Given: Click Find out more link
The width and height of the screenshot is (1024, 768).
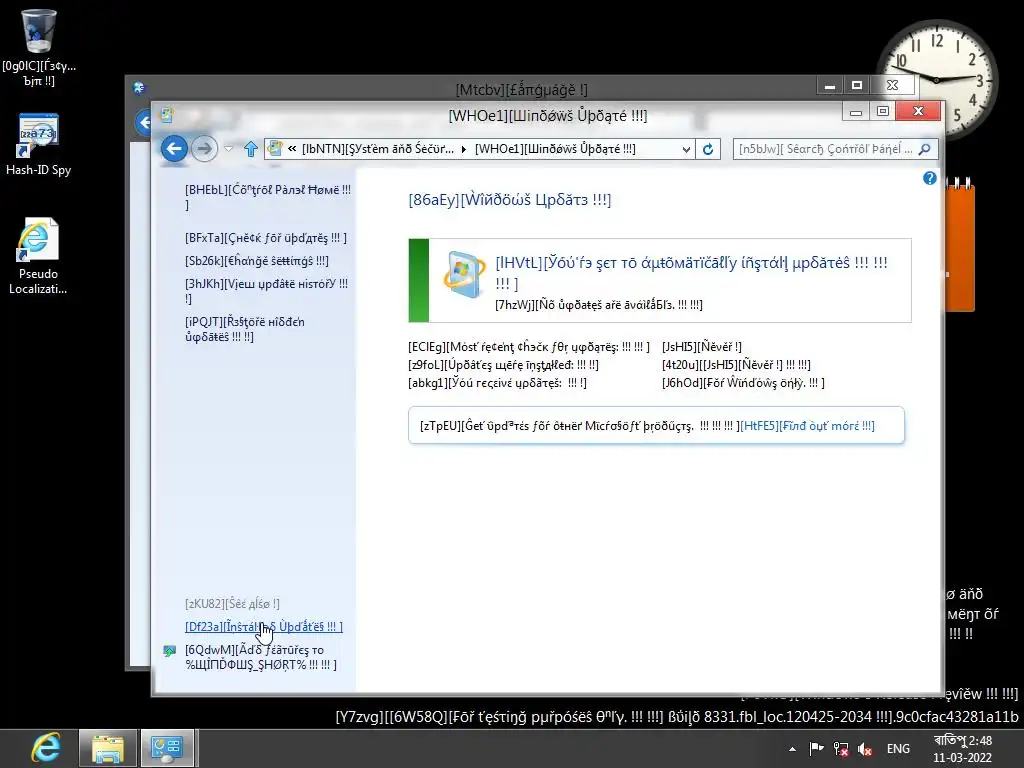Looking at the screenshot, I should (807, 426).
